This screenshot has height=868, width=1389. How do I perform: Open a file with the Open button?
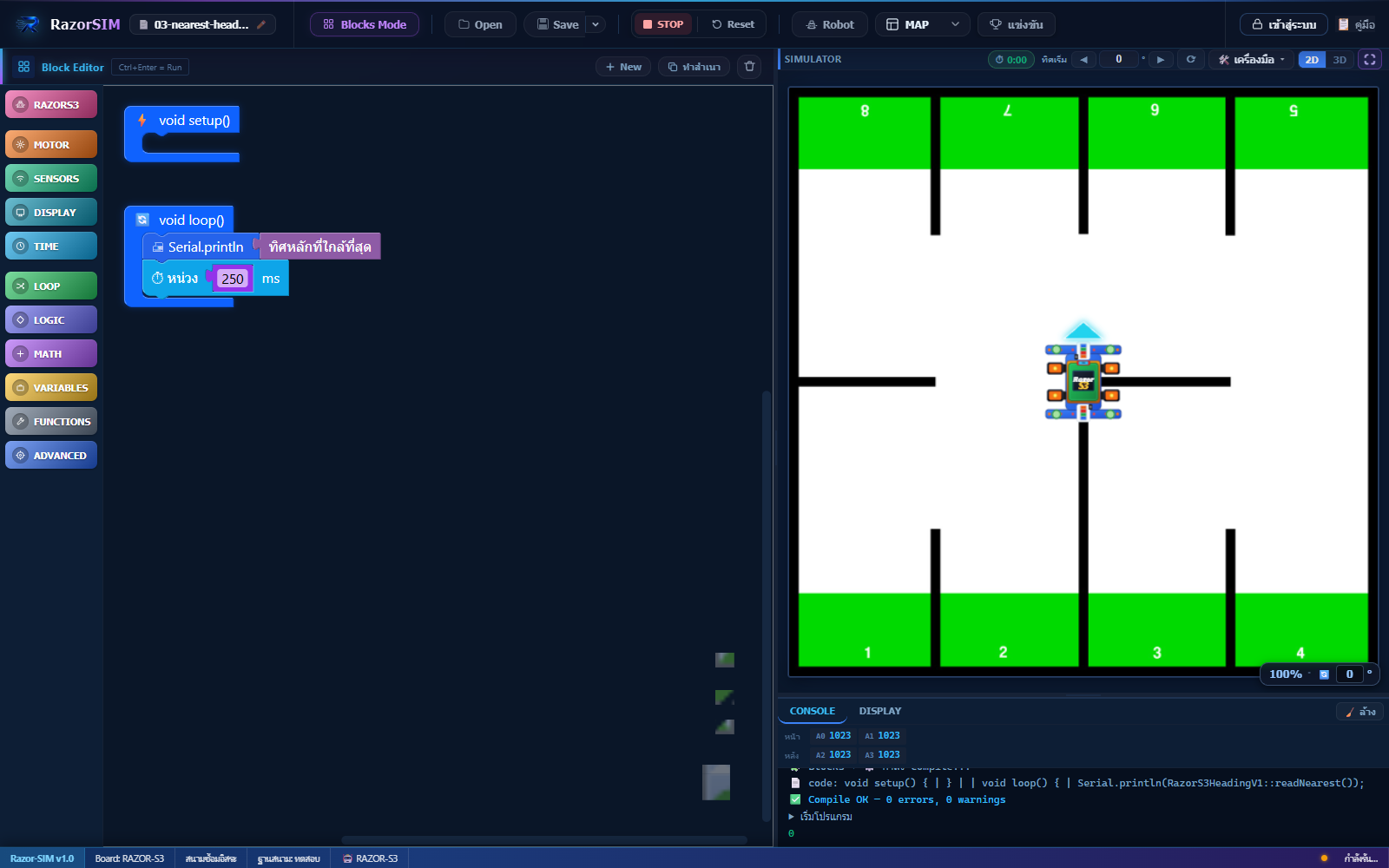[x=480, y=24]
